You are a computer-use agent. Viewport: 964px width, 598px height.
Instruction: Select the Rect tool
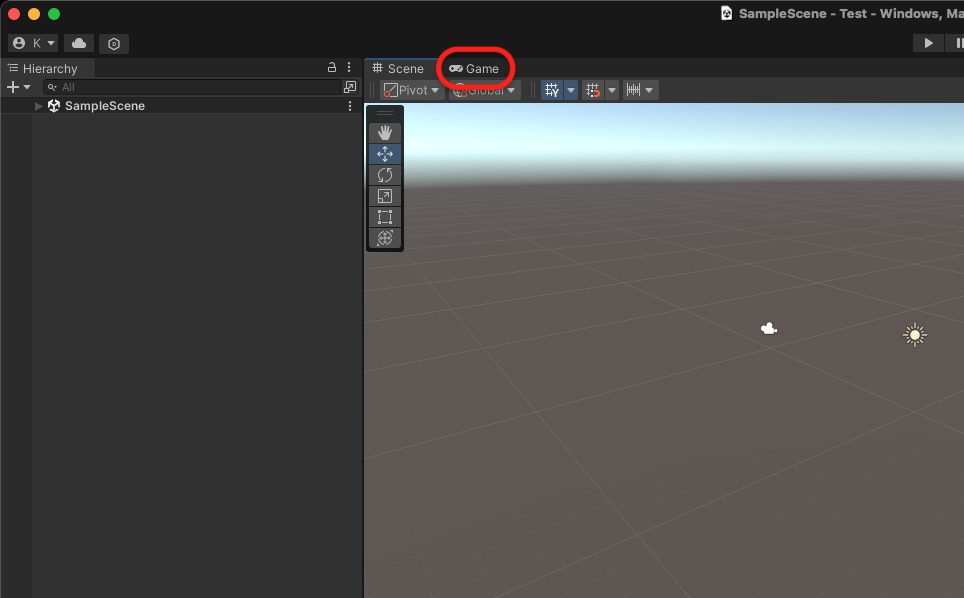pyautogui.click(x=385, y=217)
